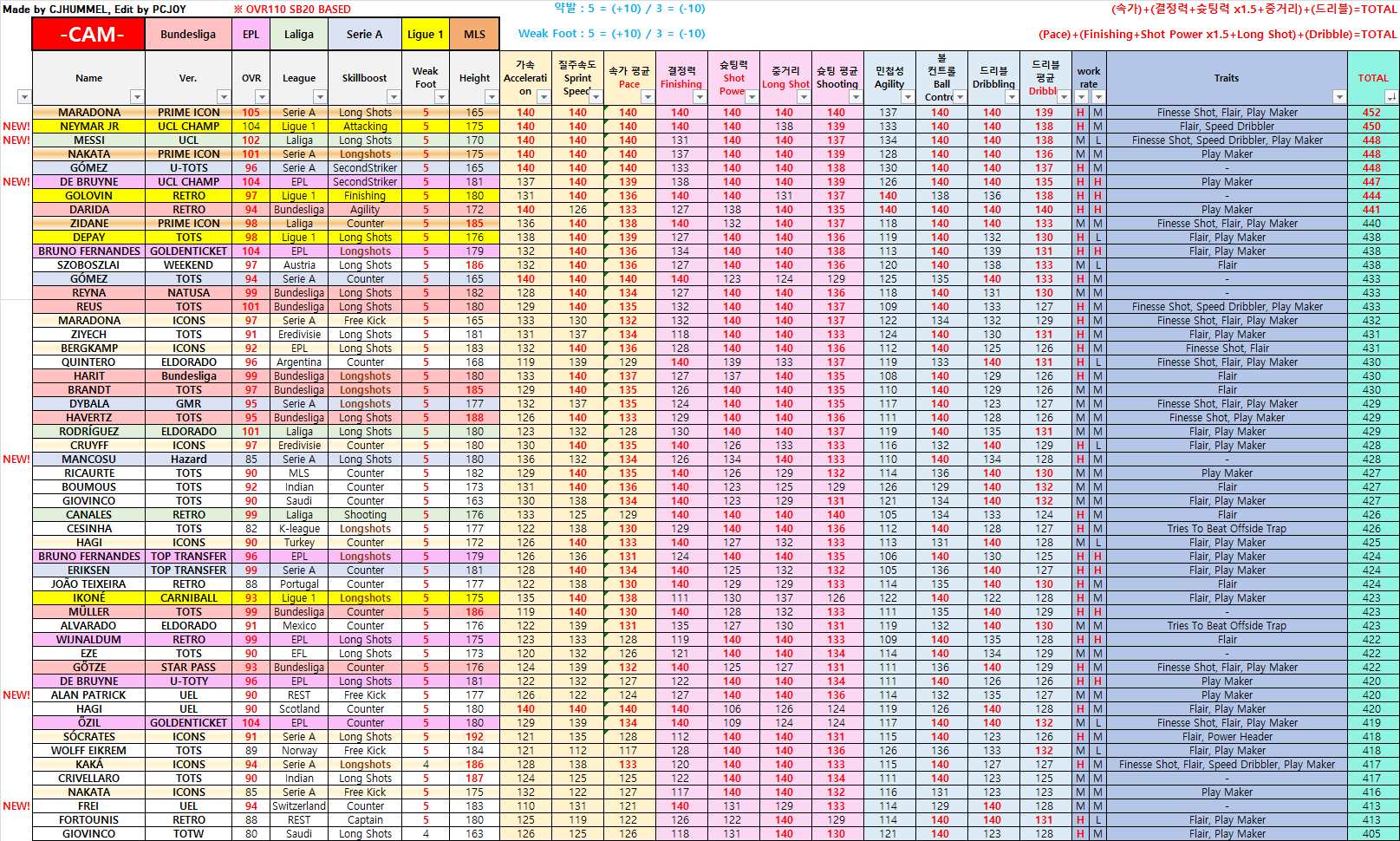
Task: Select the SZOBOSZLAI name cell
Action: pyautogui.click(x=88, y=265)
